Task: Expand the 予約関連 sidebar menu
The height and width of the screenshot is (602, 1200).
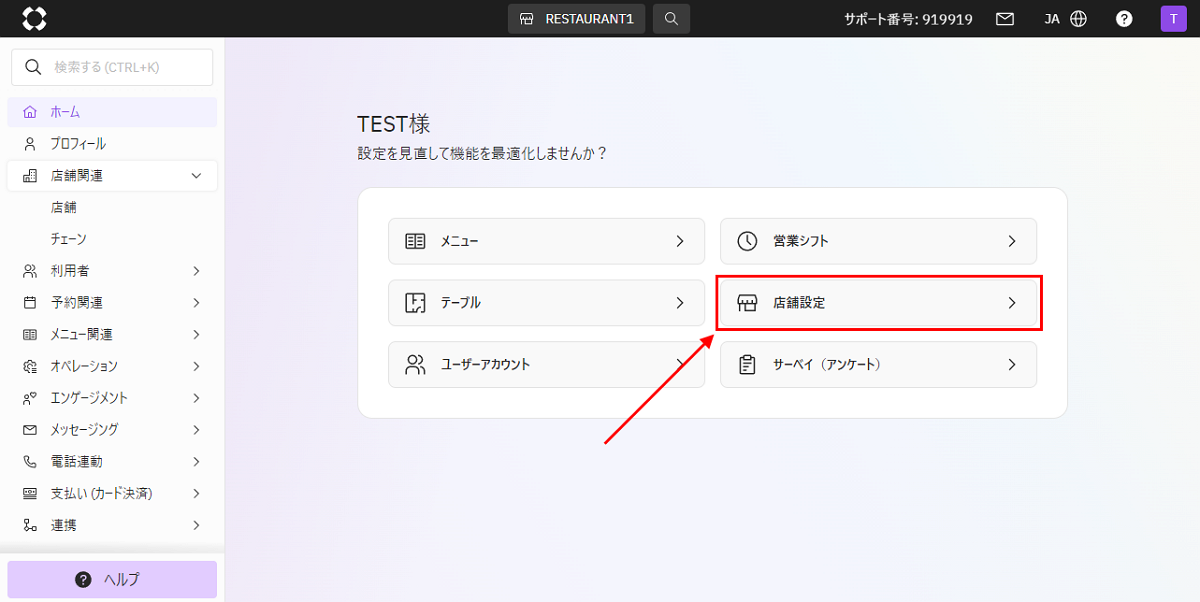Action: pos(196,303)
